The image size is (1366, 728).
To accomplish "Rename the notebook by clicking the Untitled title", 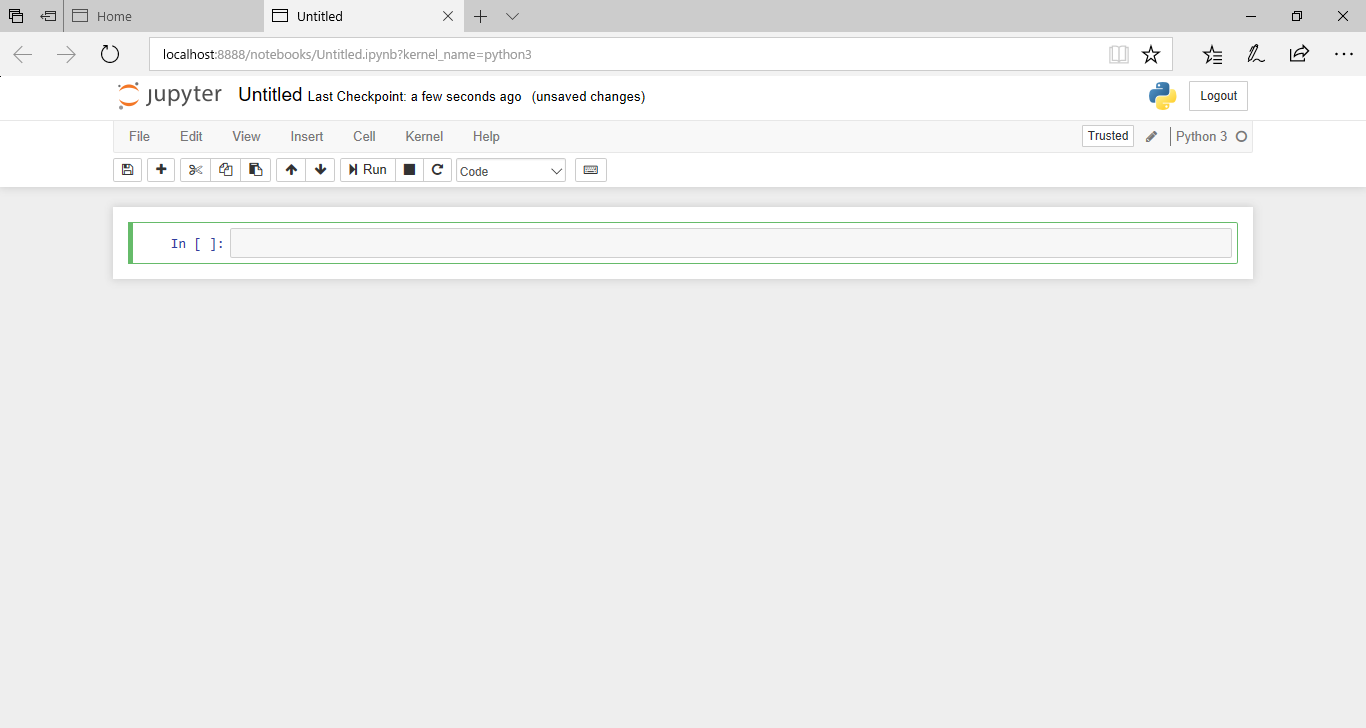I will coord(269,94).
